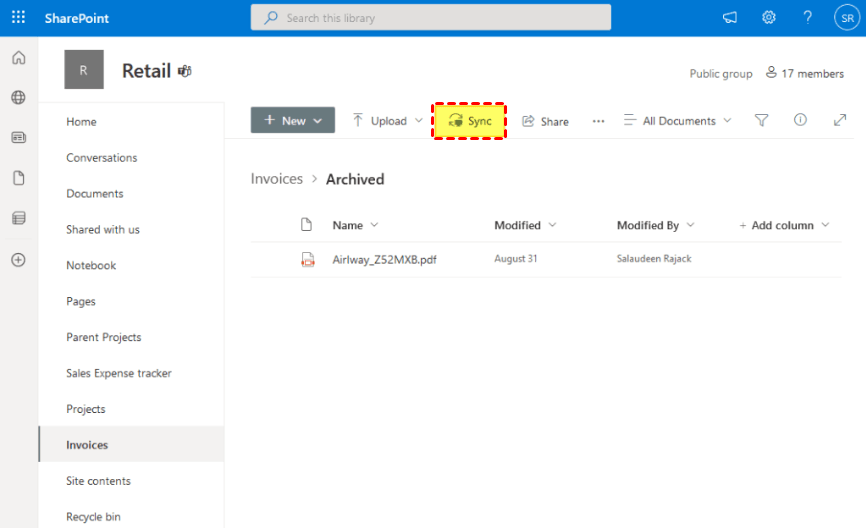Open Projects in site navigation
Image resolution: width=866 pixels, height=528 pixels.
click(86, 409)
